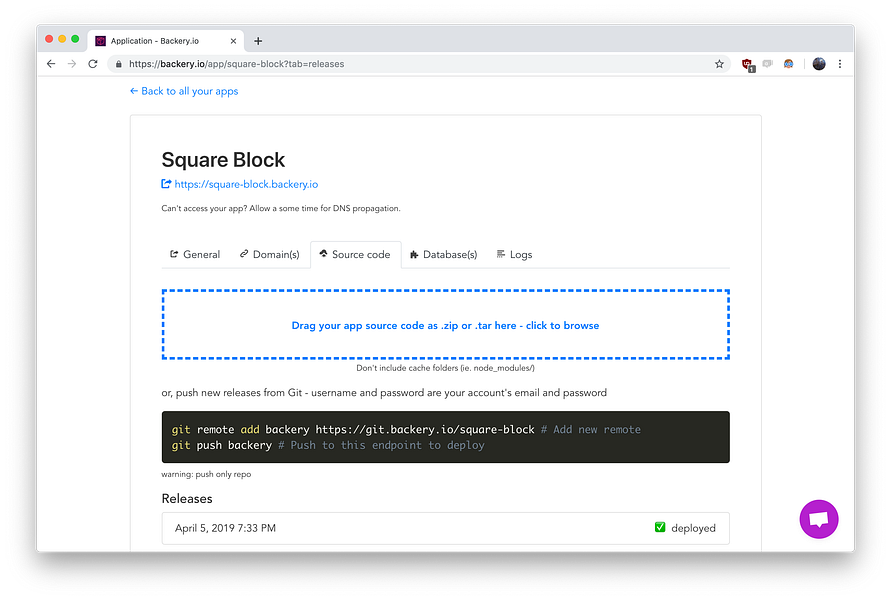Viewport: 891px width, 600px height.
Task: Minimize window with yellow macOS button
Action: (62, 39)
